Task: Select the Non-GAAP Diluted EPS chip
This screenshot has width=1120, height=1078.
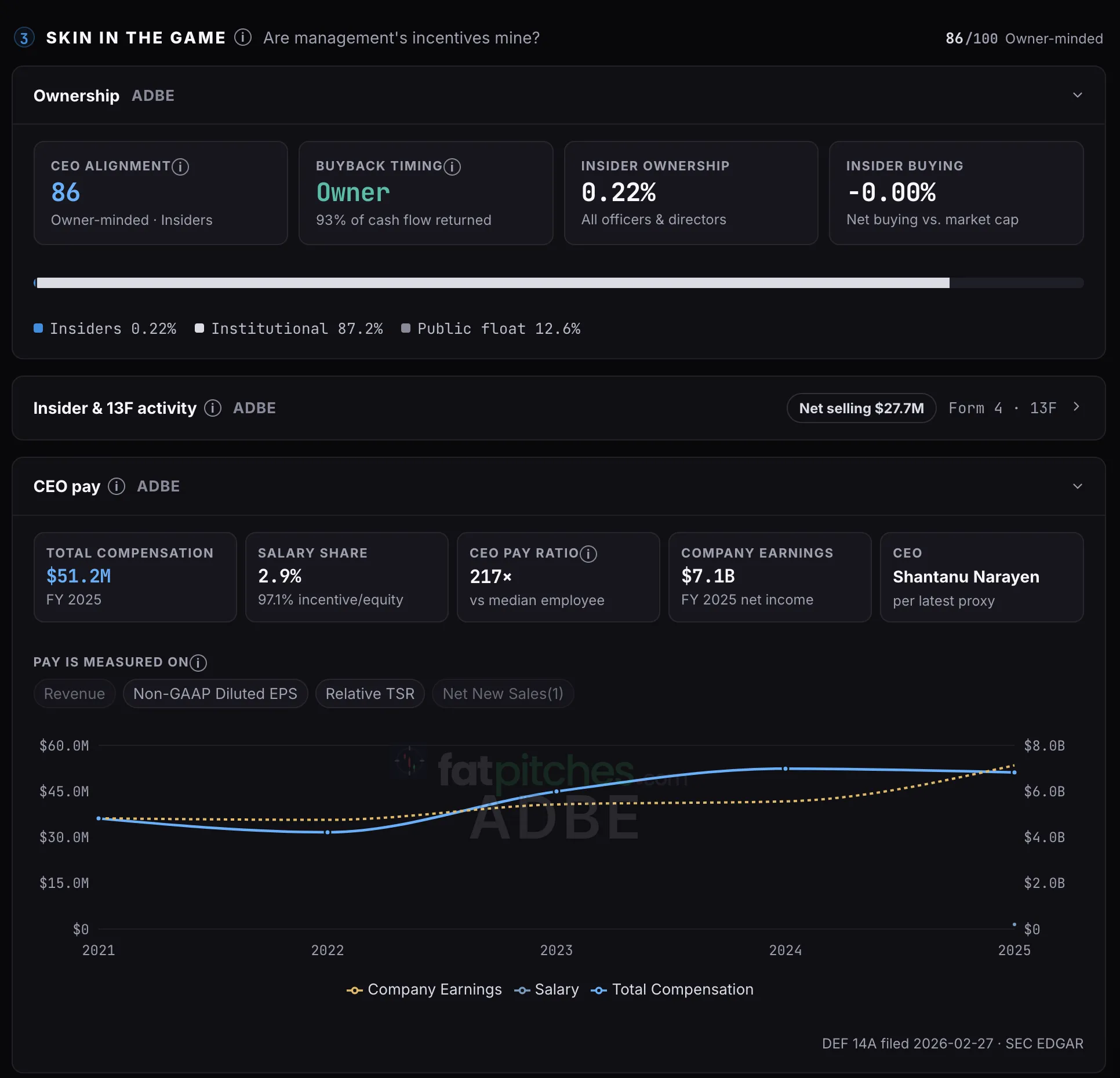Action: (x=215, y=694)
